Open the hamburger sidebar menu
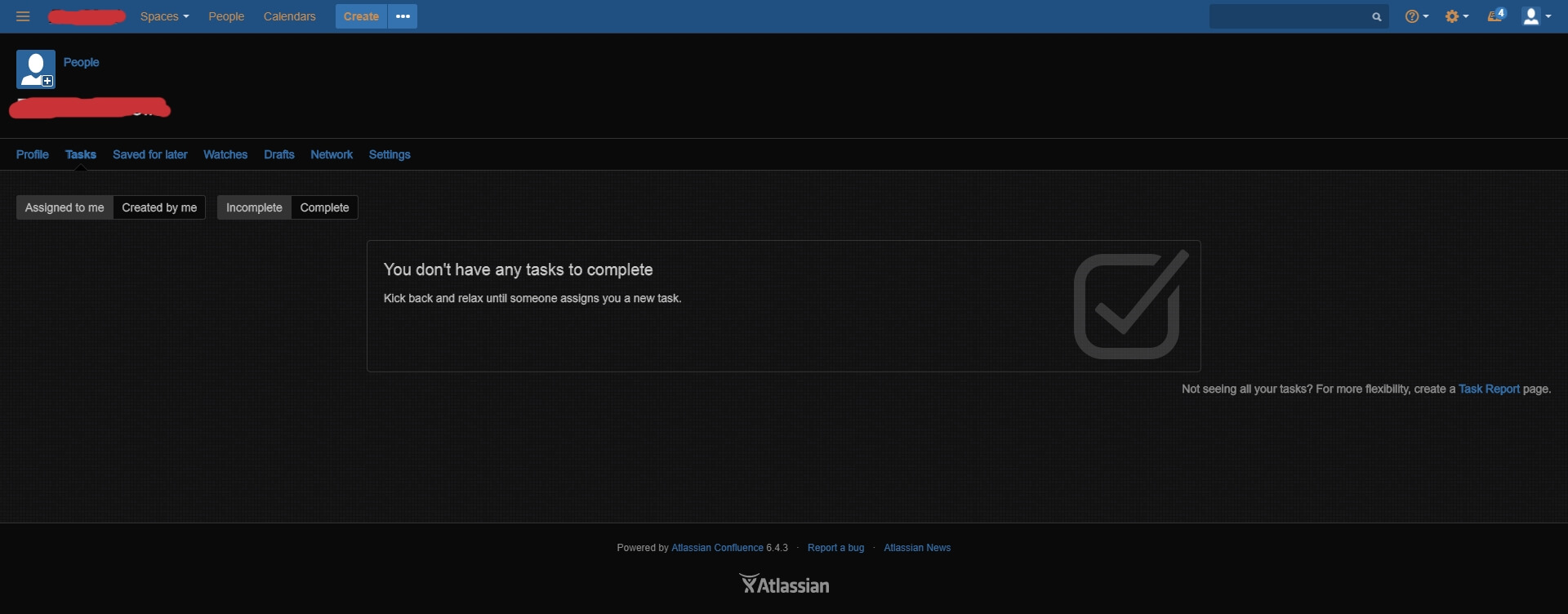Screen dimensions: 1568x614 (x=23, y=16)
